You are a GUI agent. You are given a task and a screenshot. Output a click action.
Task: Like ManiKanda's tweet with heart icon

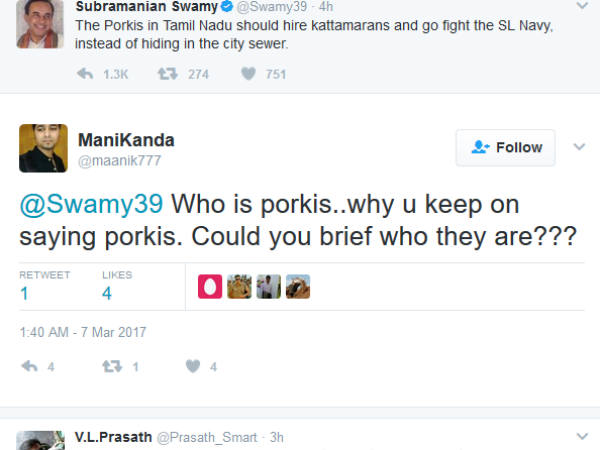pyautogui.click(x=193, y=367)
